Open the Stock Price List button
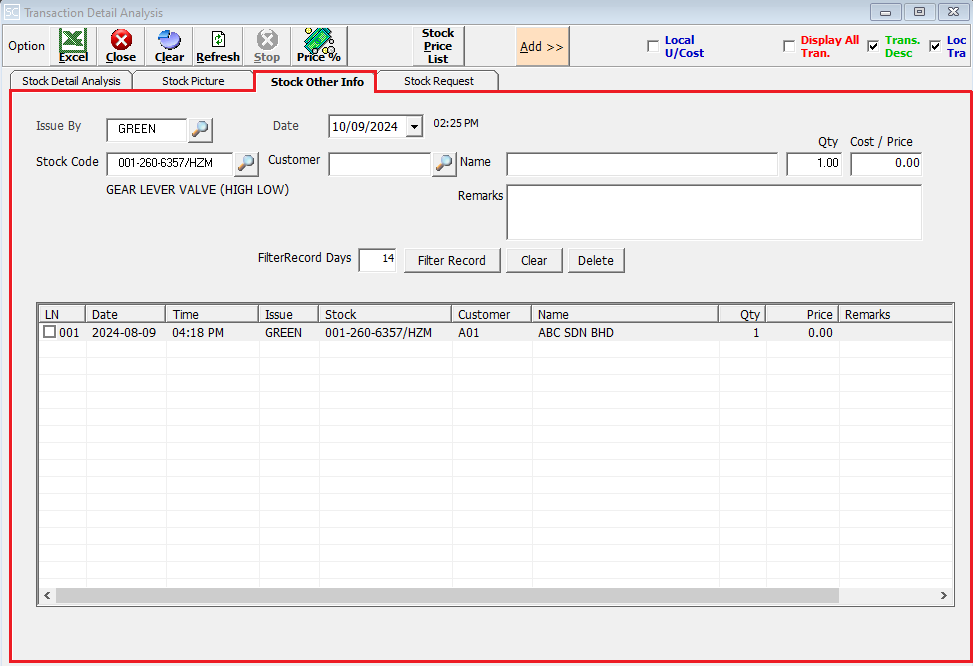 [438, 46]
